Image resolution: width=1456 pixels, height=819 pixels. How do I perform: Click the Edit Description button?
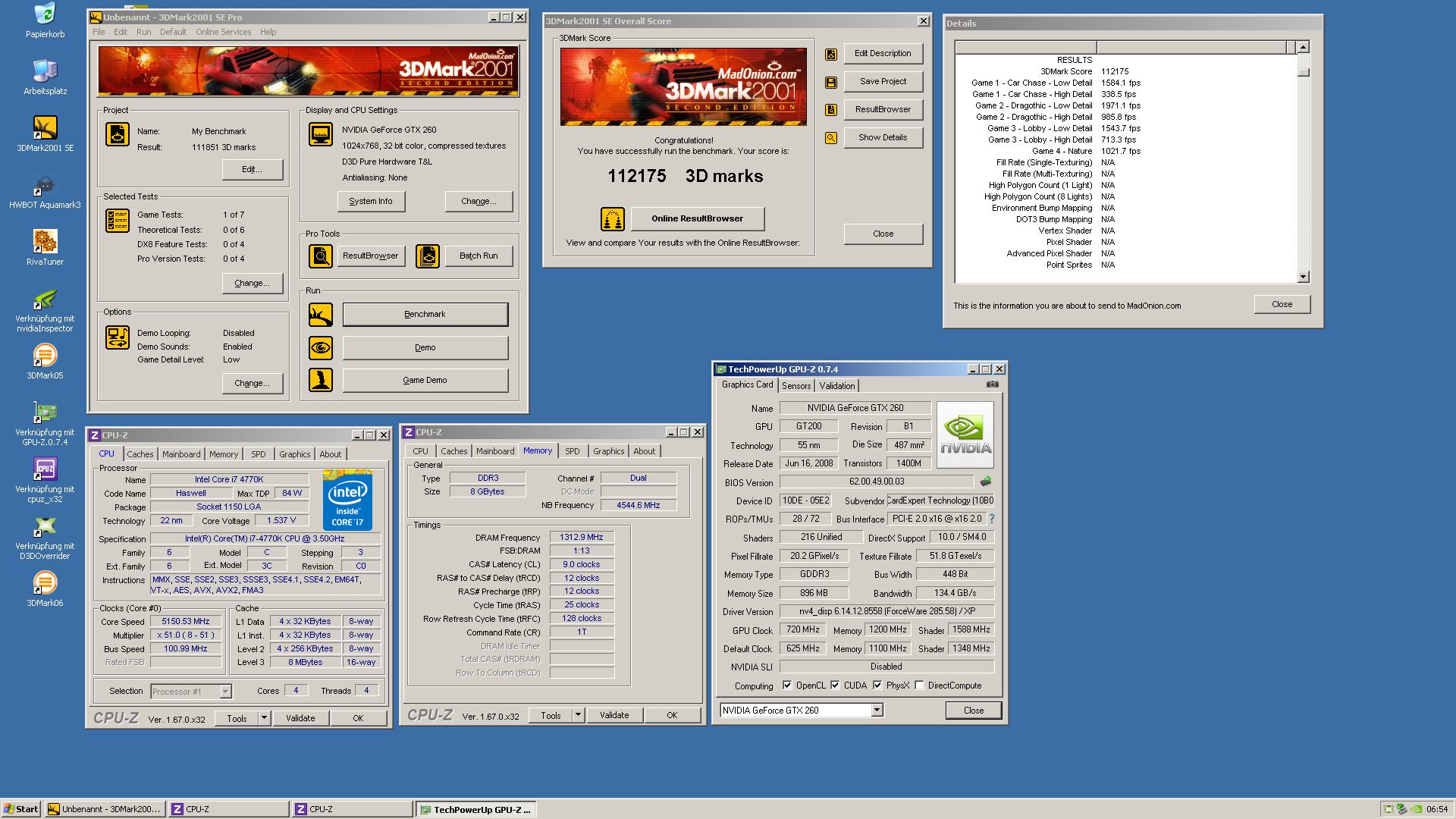[883, 53]
